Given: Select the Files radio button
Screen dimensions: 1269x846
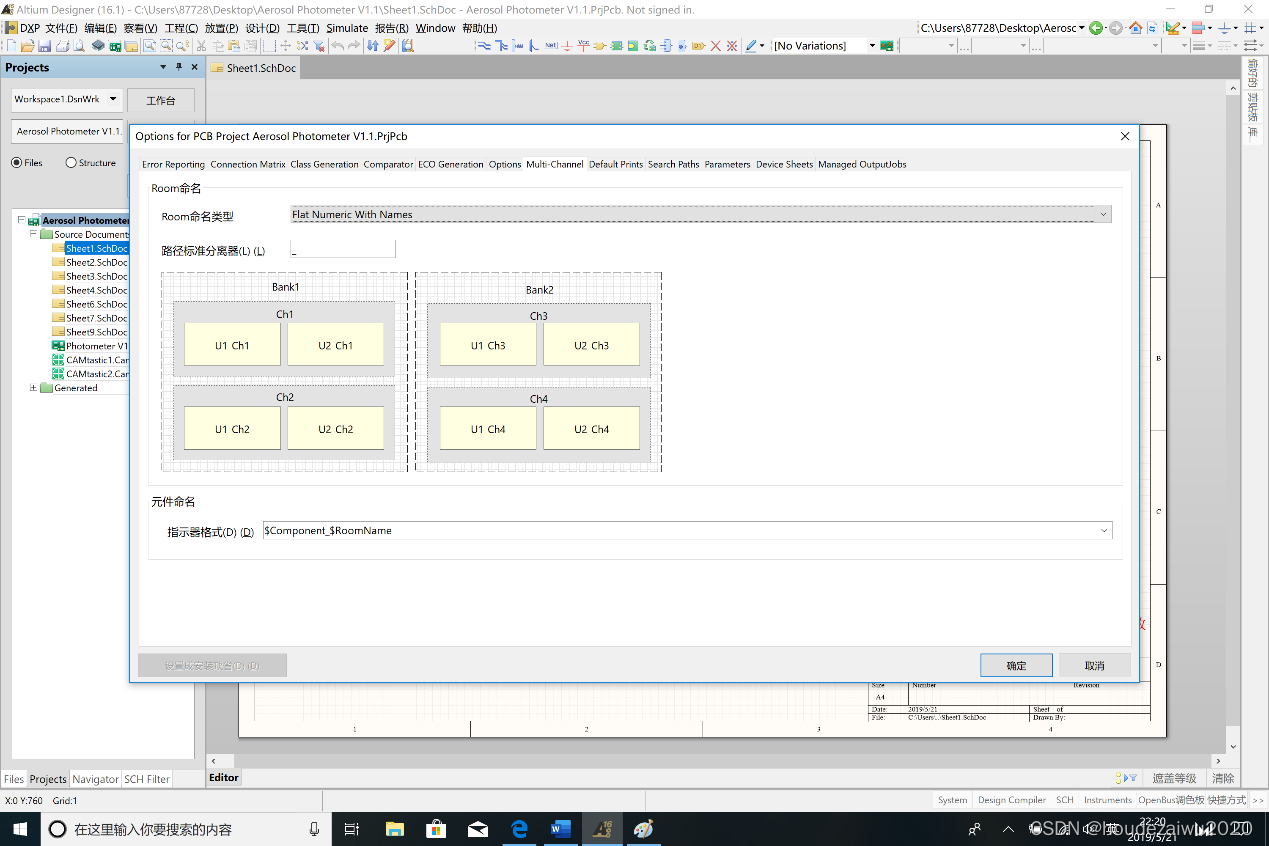Looking at the screenshot, I should tap(17, 162).
